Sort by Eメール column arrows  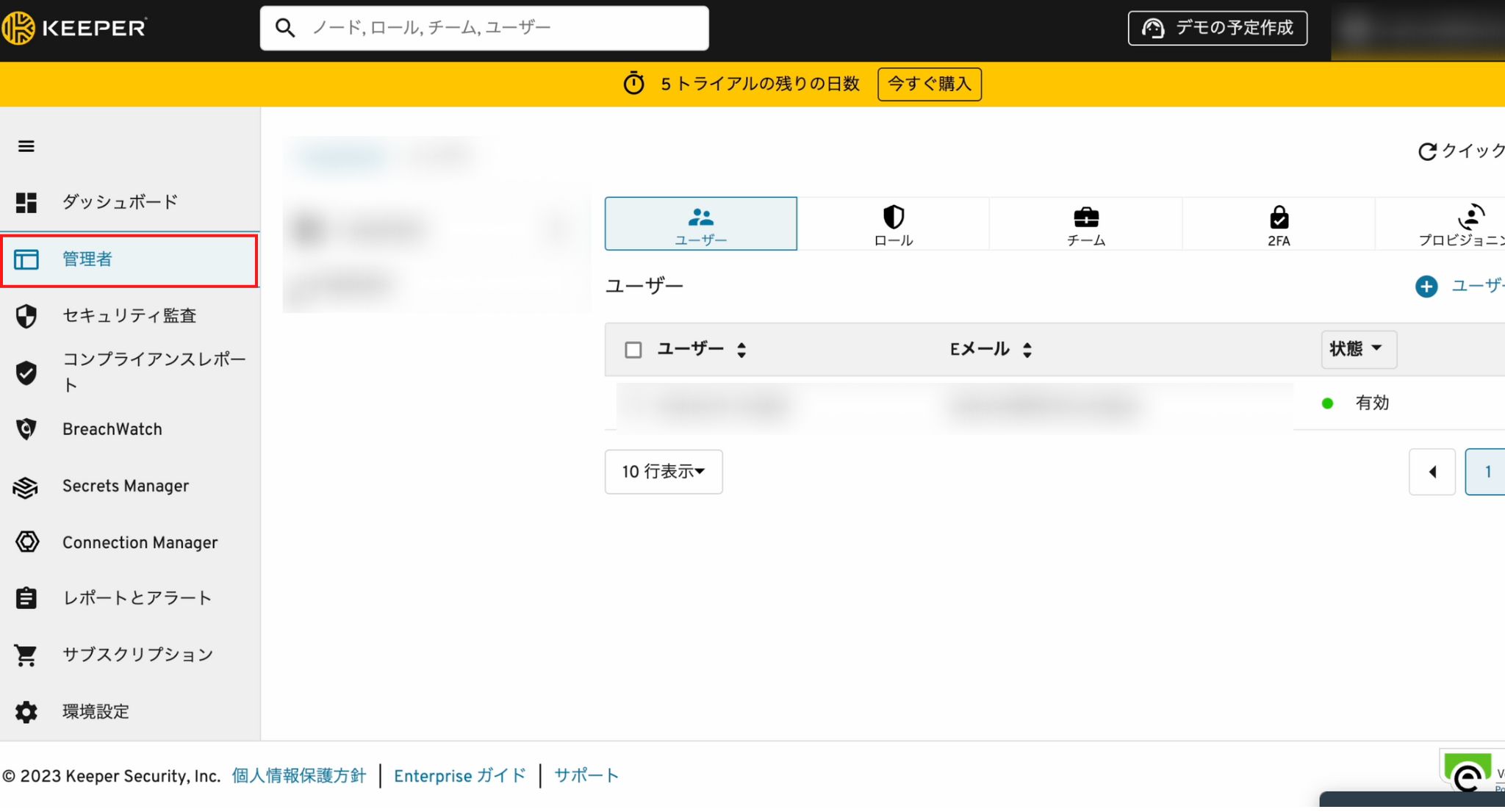pyautogui.click(x=1027, y=350)
